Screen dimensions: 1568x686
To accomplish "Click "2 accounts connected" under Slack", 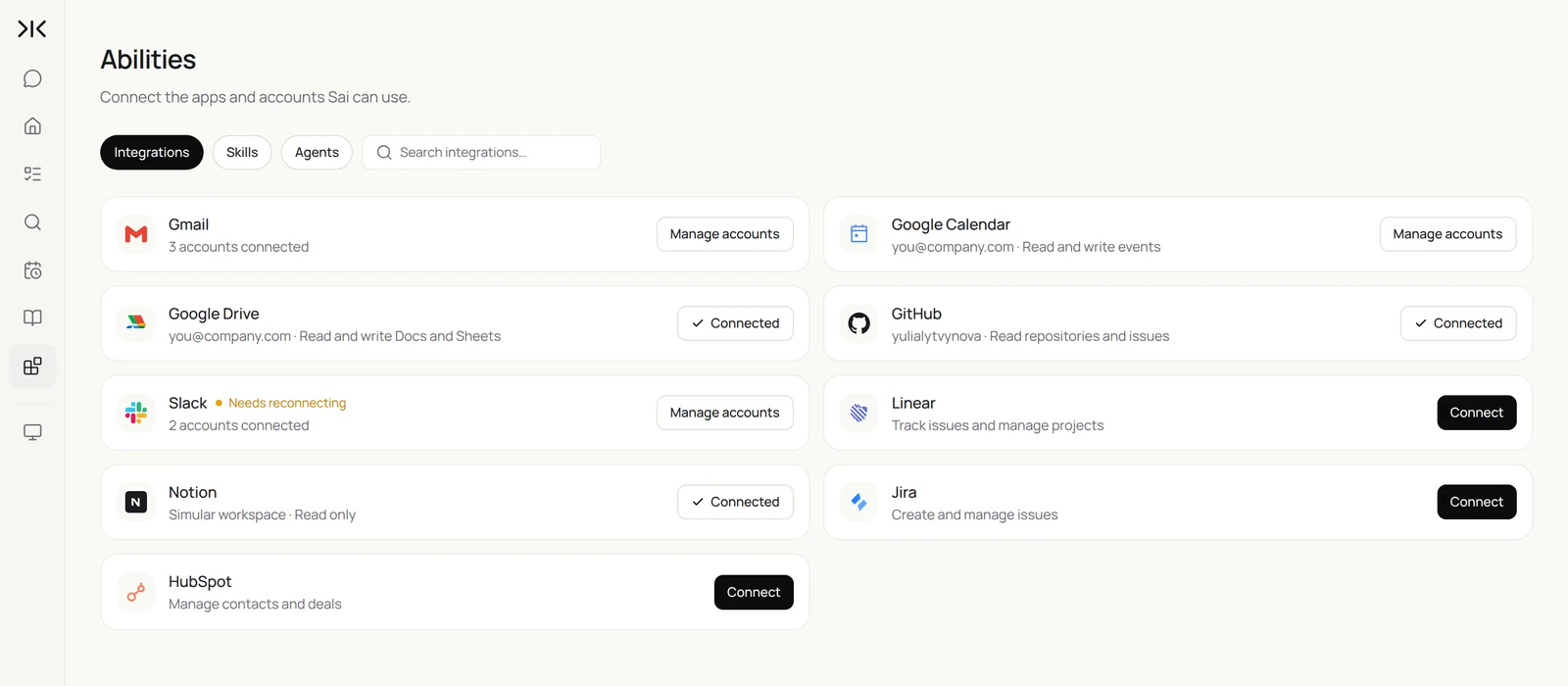I will [x=238, y=425].
